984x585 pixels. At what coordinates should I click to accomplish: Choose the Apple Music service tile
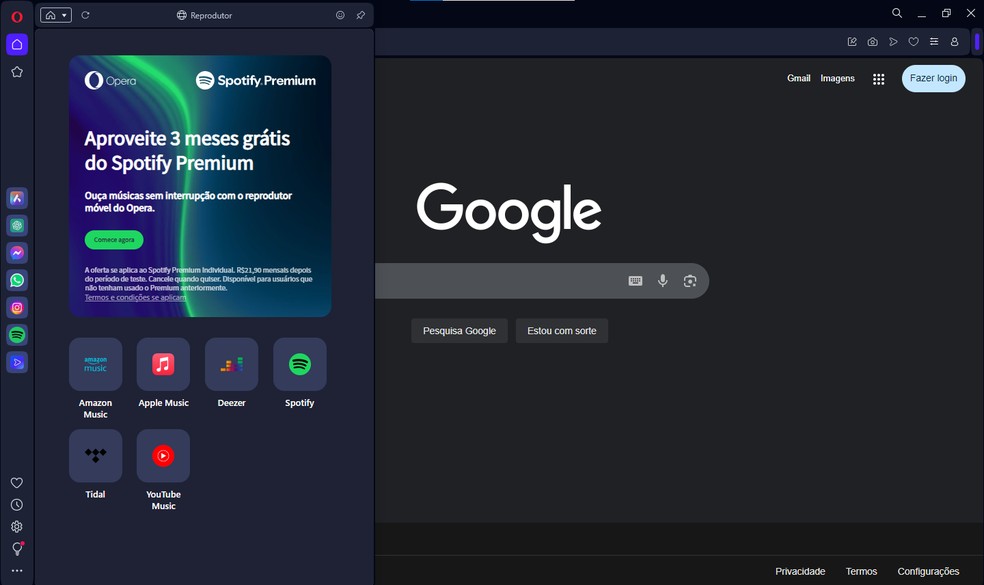163,365
